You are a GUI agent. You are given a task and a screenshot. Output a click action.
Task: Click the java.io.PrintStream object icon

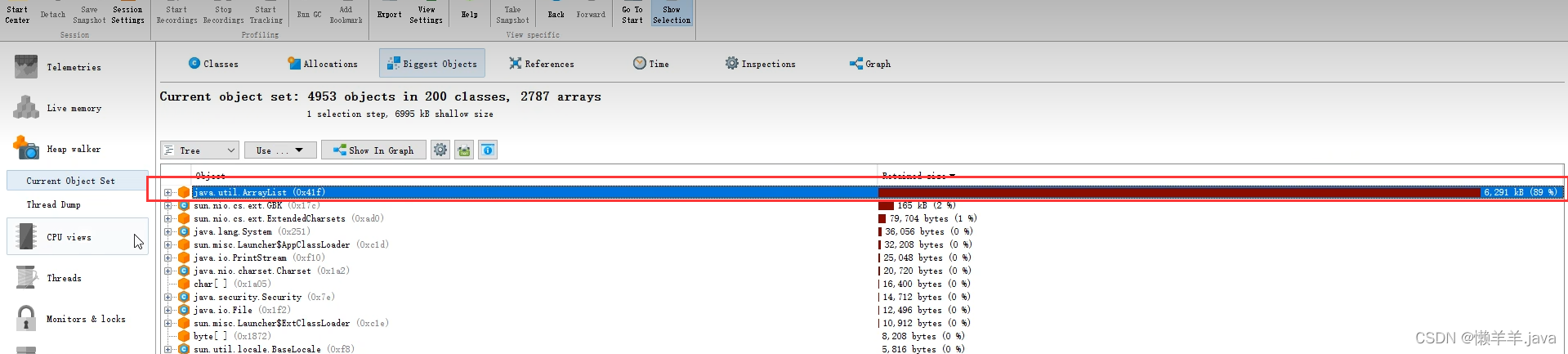click(x=184, y=258)
